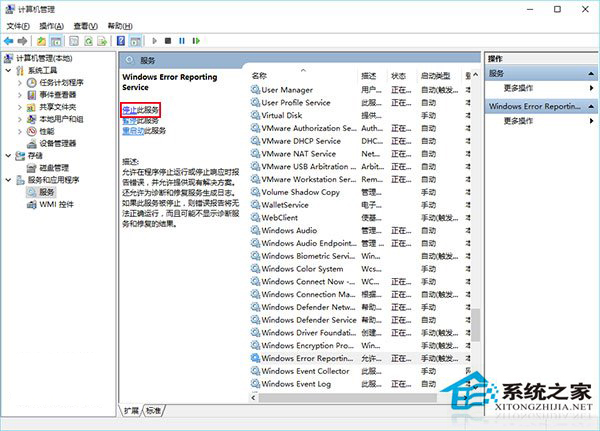This screenshot has height=431, width=600.
Task: Select the Windows Event Collector service
Action: coord(360,371)
